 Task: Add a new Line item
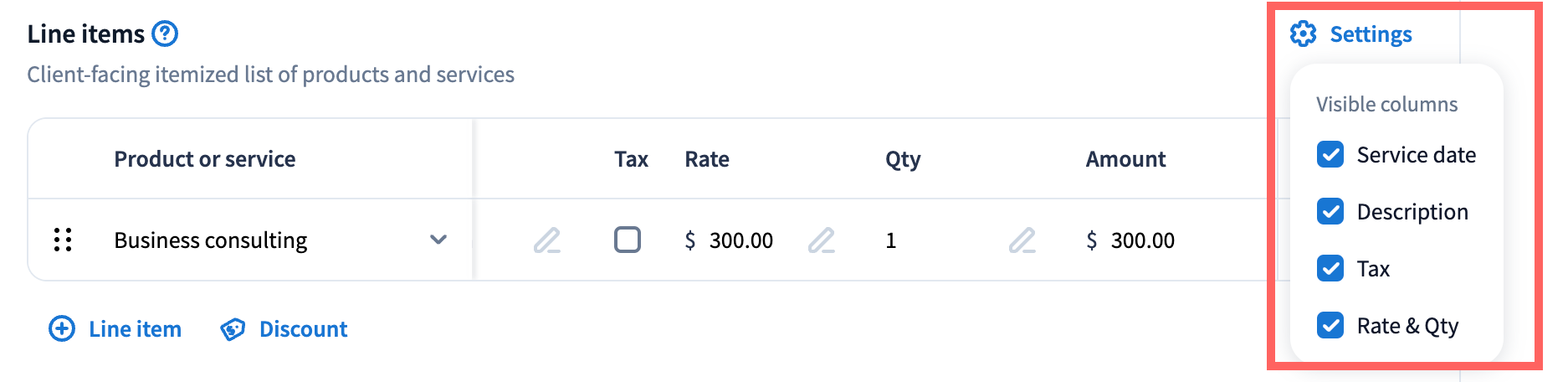point(135,329)
